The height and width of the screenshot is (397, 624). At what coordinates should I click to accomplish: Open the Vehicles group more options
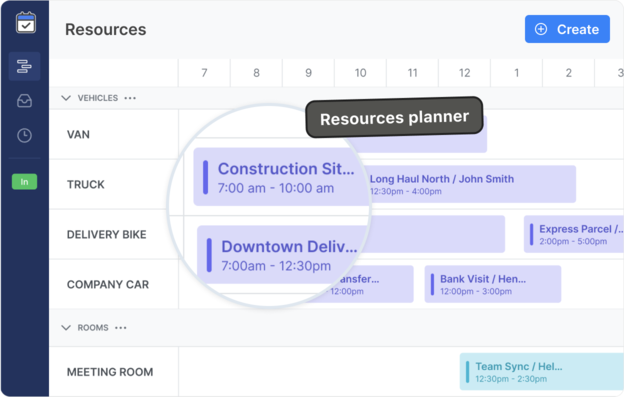pyautogui.click(x=130, y=98)
